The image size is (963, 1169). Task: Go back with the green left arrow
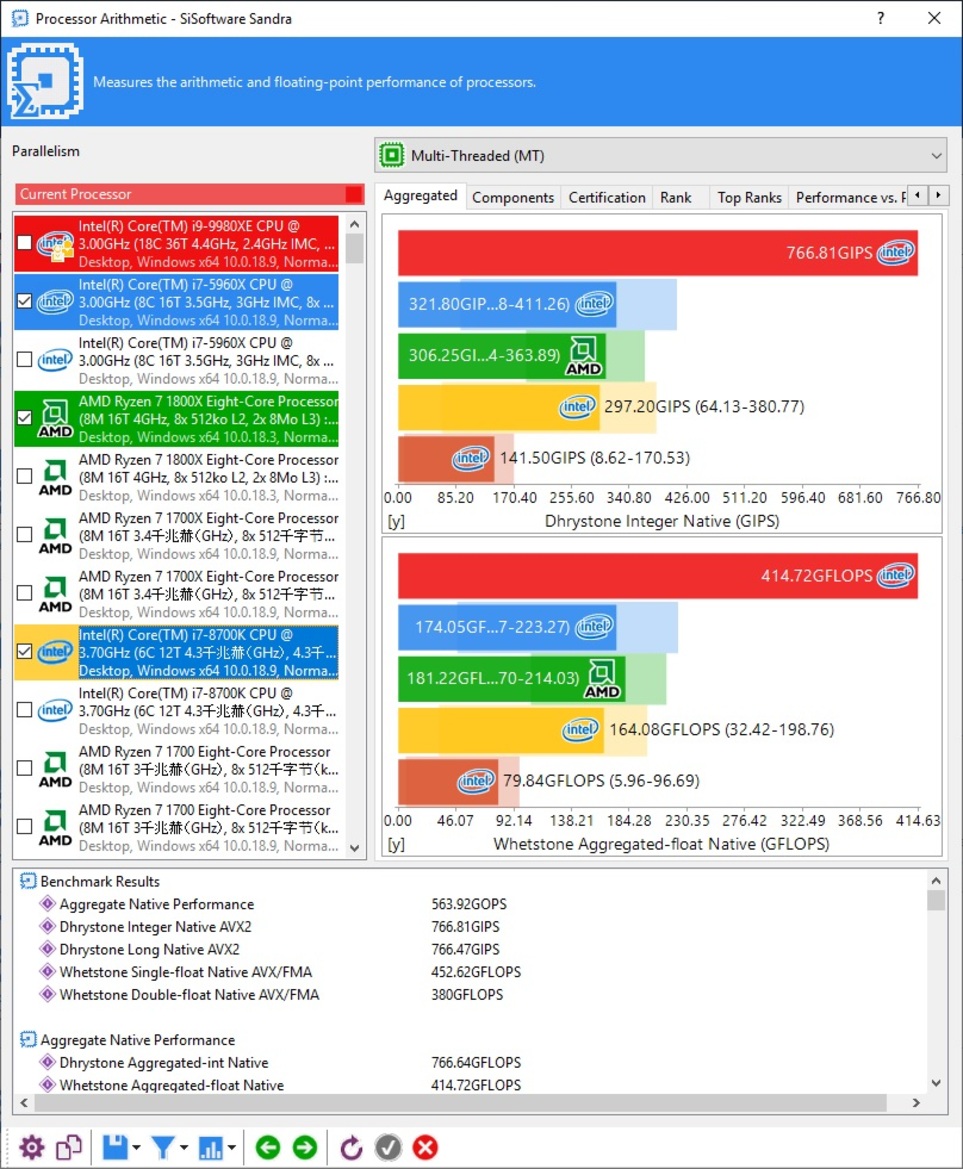click(x=268, y=1147)
